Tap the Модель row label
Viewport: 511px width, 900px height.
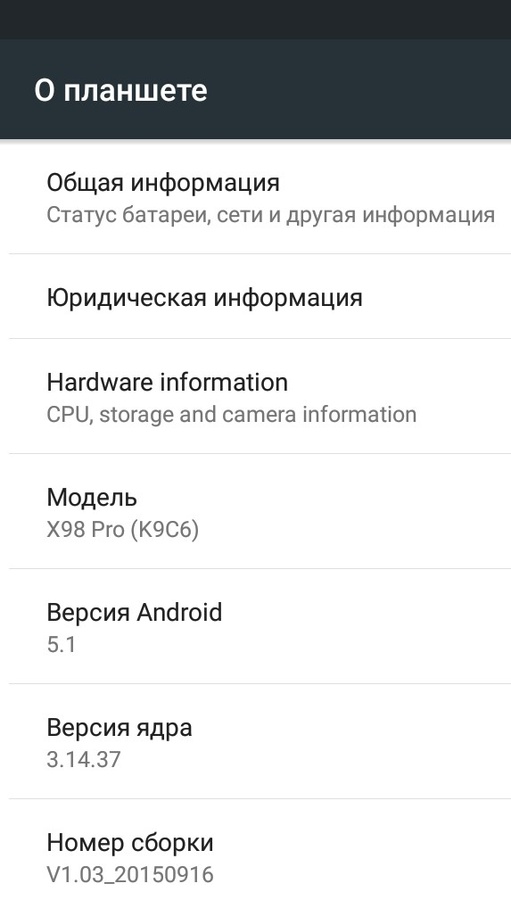(92, 497)
